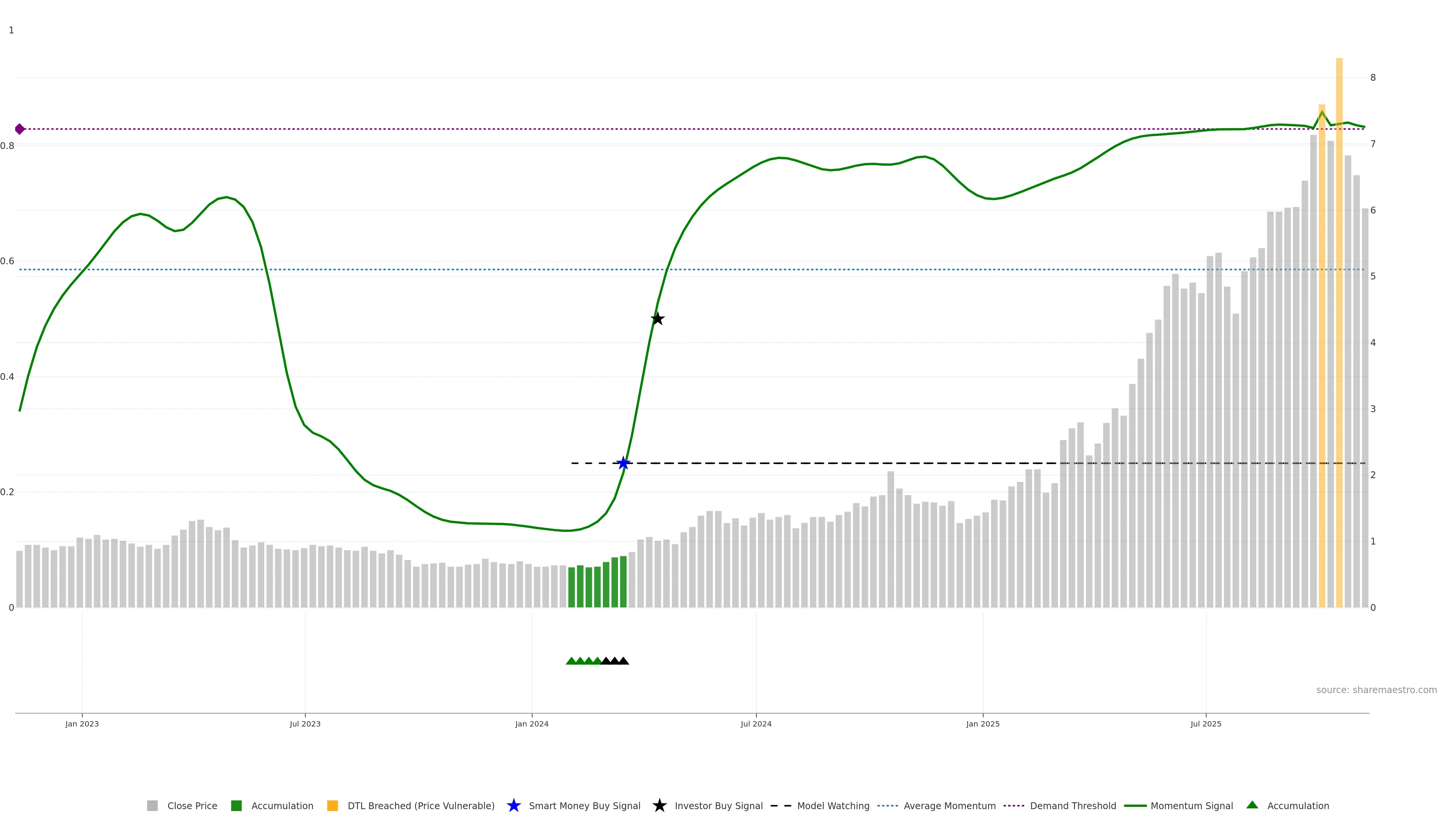
Task: Click the purple diamond Demand Threshold marker
Action: click(x=20, y=129)
